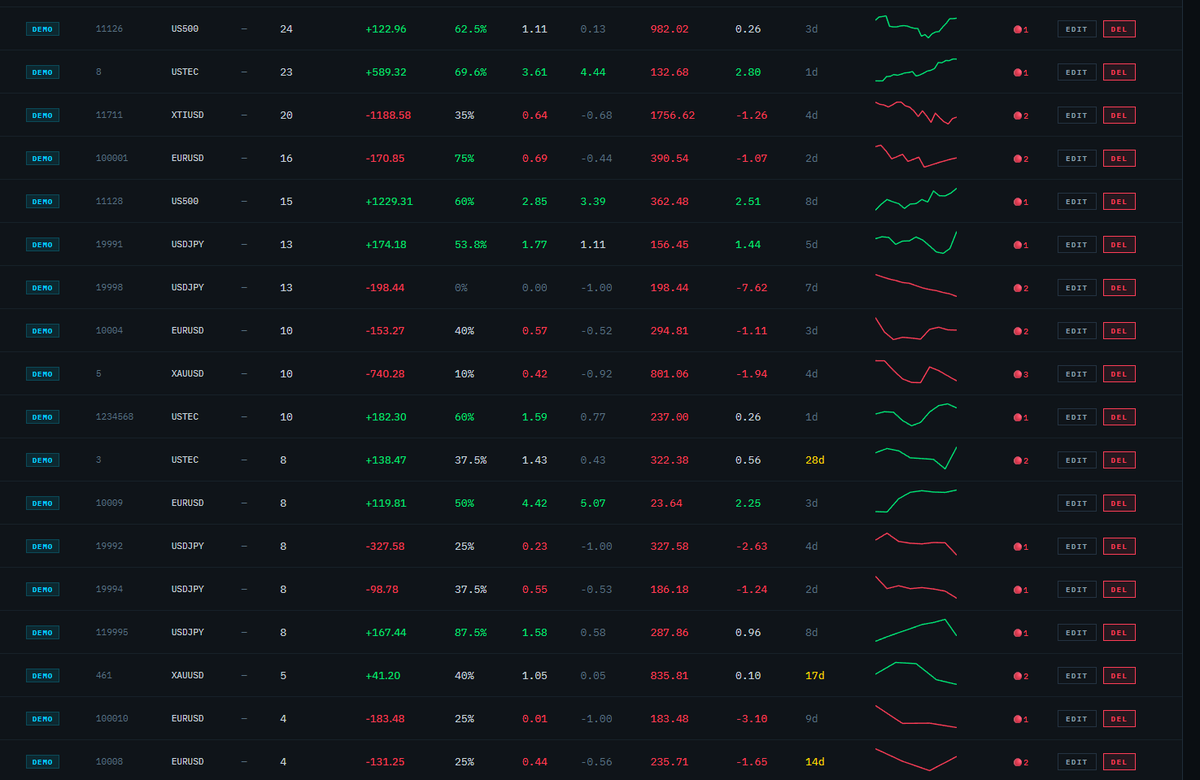Open the sparkline chart for row 19998

tap(916, 285)
